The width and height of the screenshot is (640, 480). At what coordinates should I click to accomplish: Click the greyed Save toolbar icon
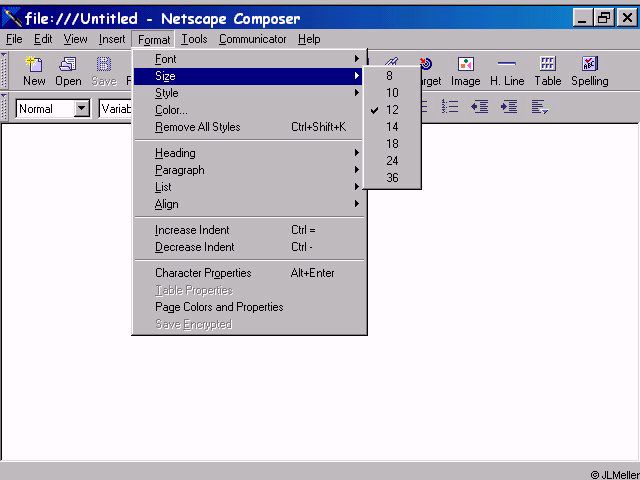pyautogui.click(x=104, y=71)
